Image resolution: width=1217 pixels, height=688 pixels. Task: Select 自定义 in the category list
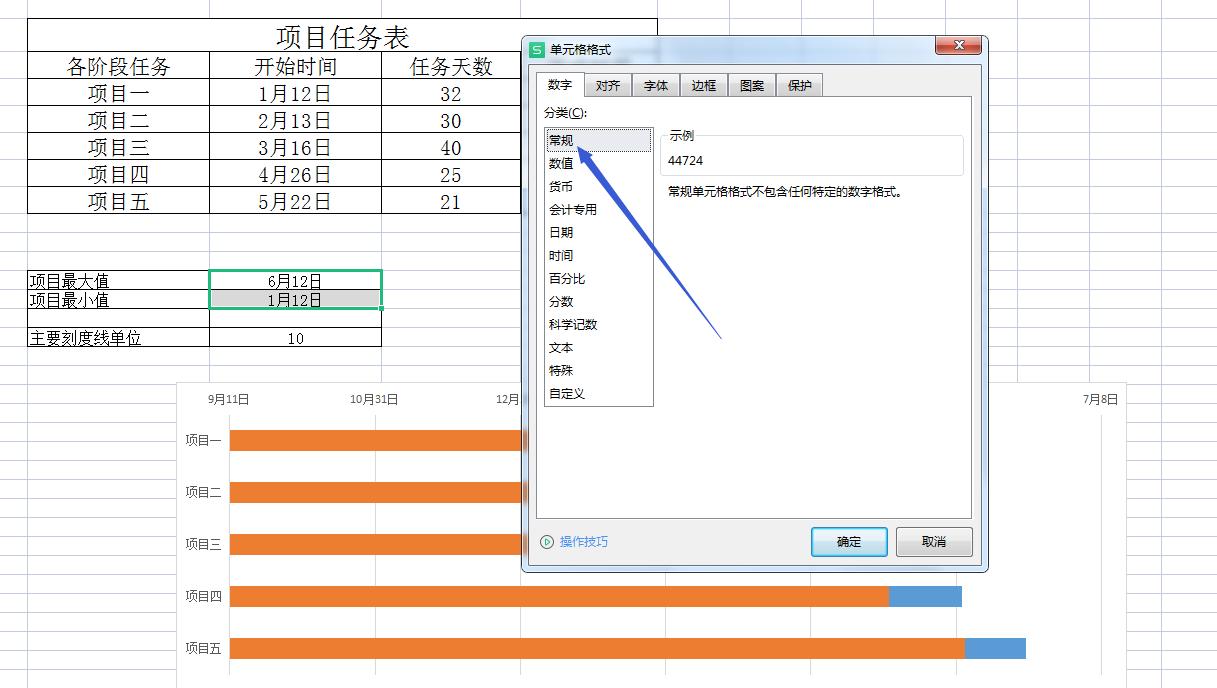tap(565, 393)
